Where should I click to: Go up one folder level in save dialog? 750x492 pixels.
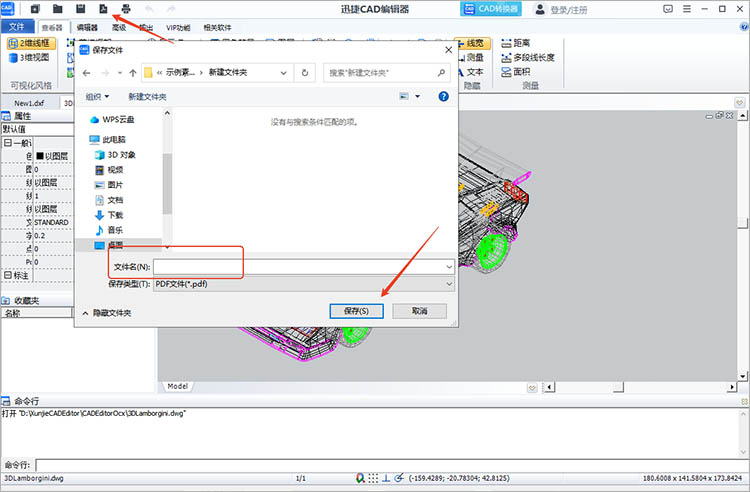click(x=132, y=73)
